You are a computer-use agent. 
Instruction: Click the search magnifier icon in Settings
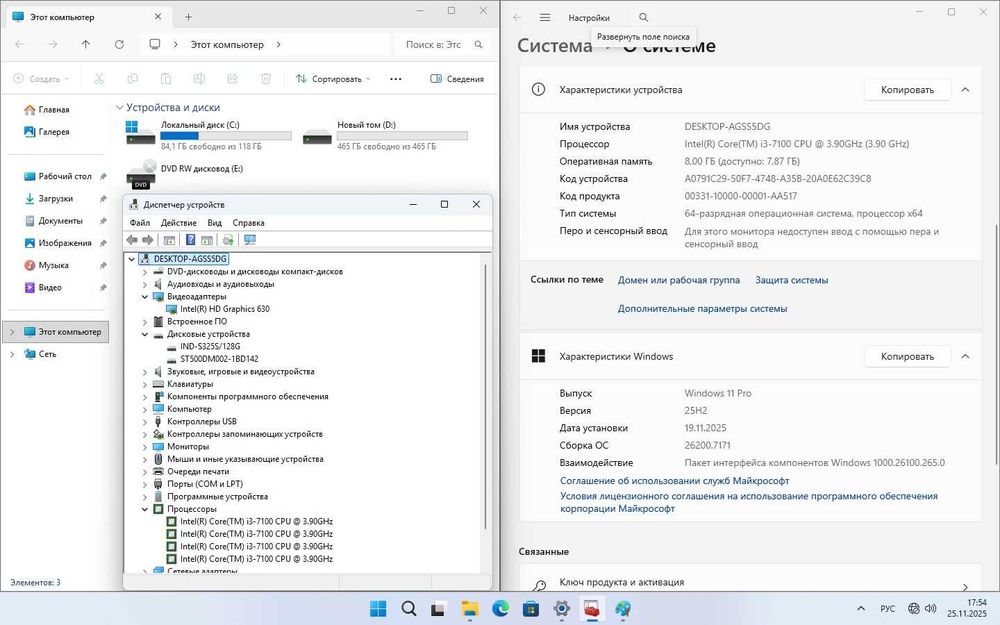[x=643, y=18]
